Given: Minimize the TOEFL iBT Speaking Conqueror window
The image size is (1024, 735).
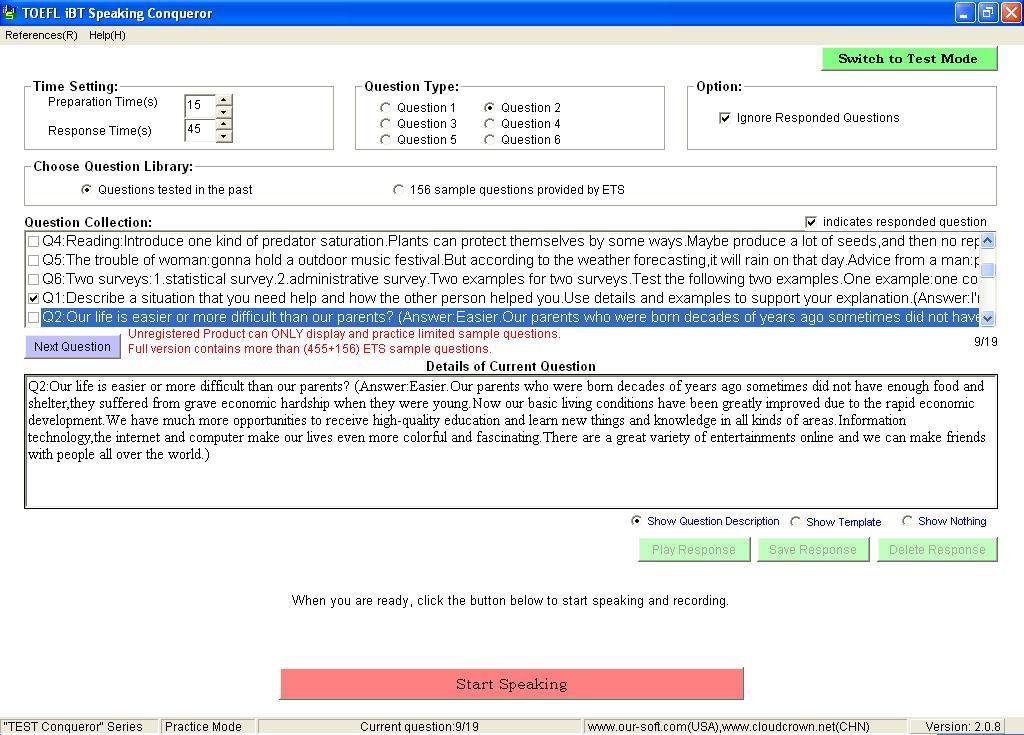Looking at the screenshot, I should (965, 12).
